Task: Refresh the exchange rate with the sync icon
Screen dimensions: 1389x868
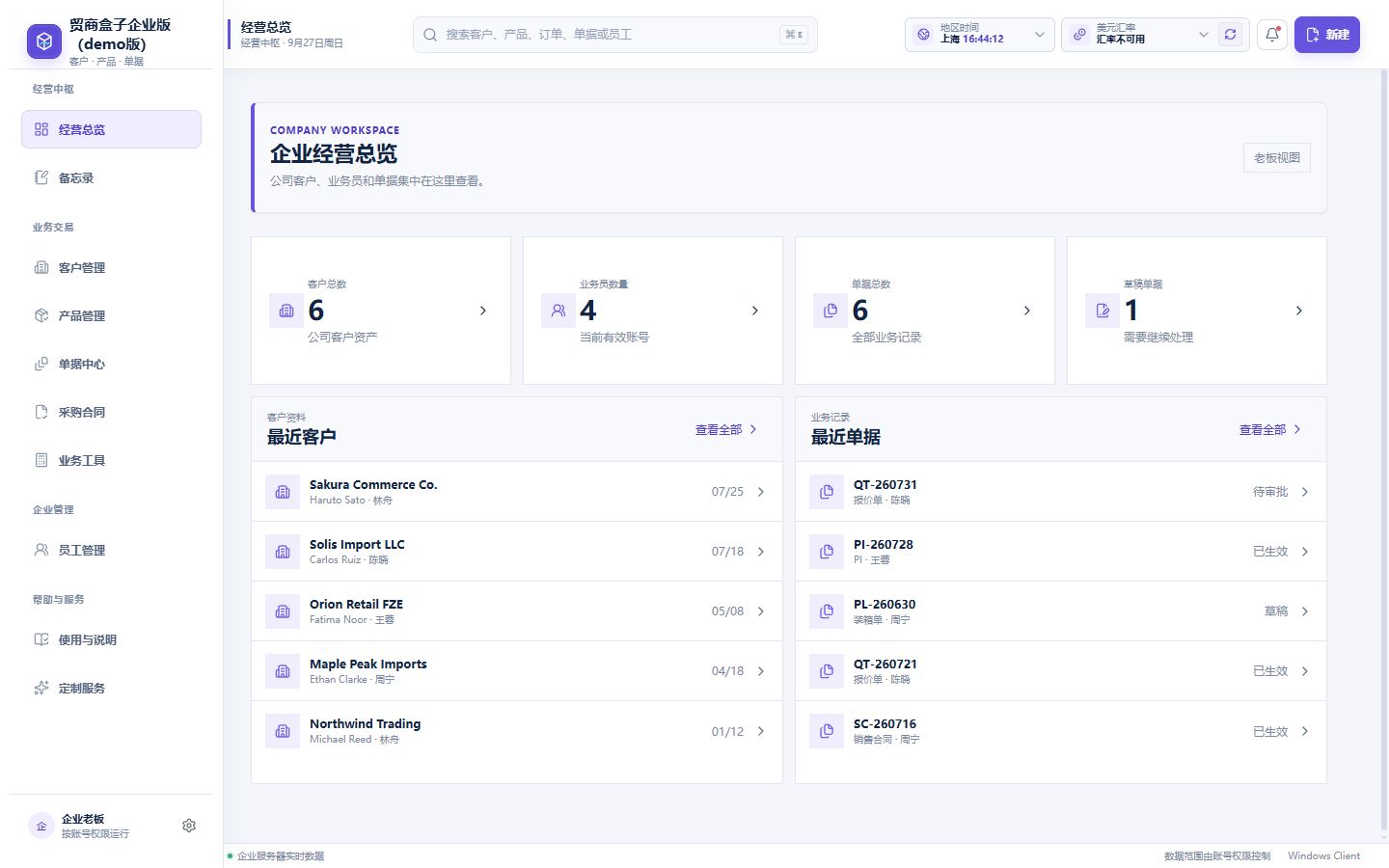Action: [1230, 35]
